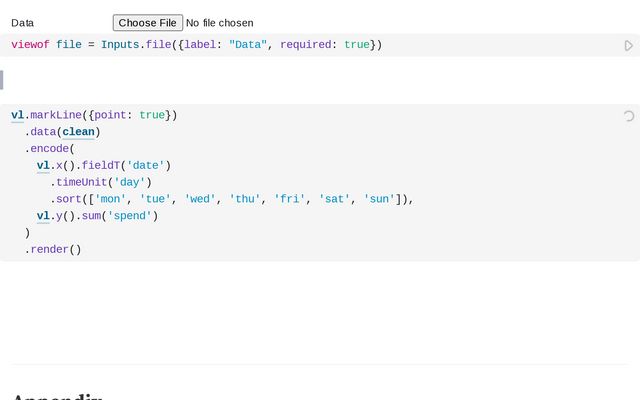Click the .render() line in the code
Screen dimensions: 640x400
point(53,249)
